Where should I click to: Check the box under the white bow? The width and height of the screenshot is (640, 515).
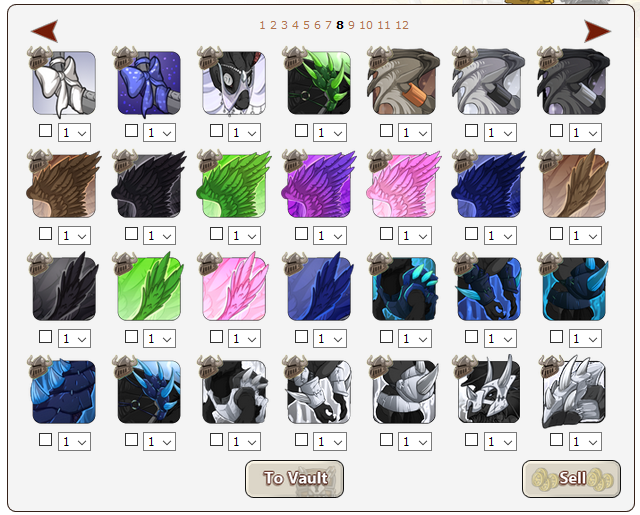point(45,131)
